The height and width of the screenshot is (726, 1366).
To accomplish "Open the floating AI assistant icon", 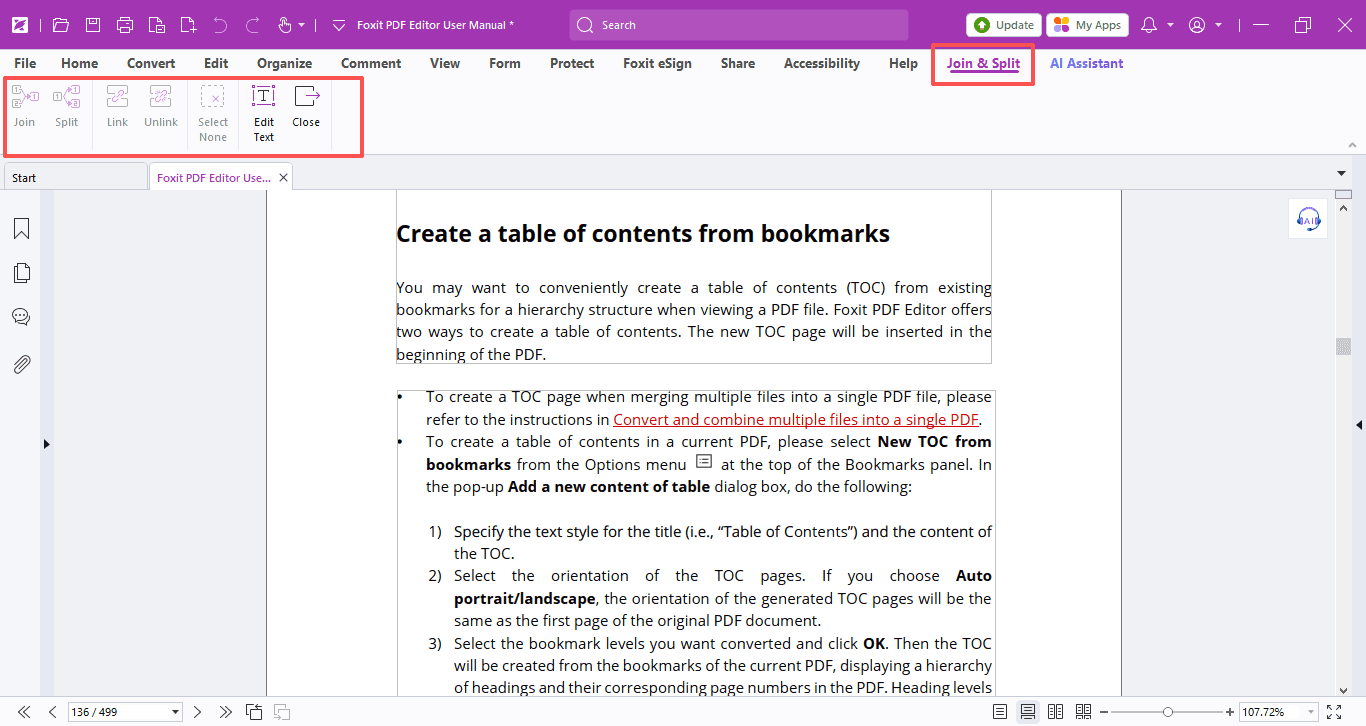I will pyautogui.click(x=1308, y=219).
